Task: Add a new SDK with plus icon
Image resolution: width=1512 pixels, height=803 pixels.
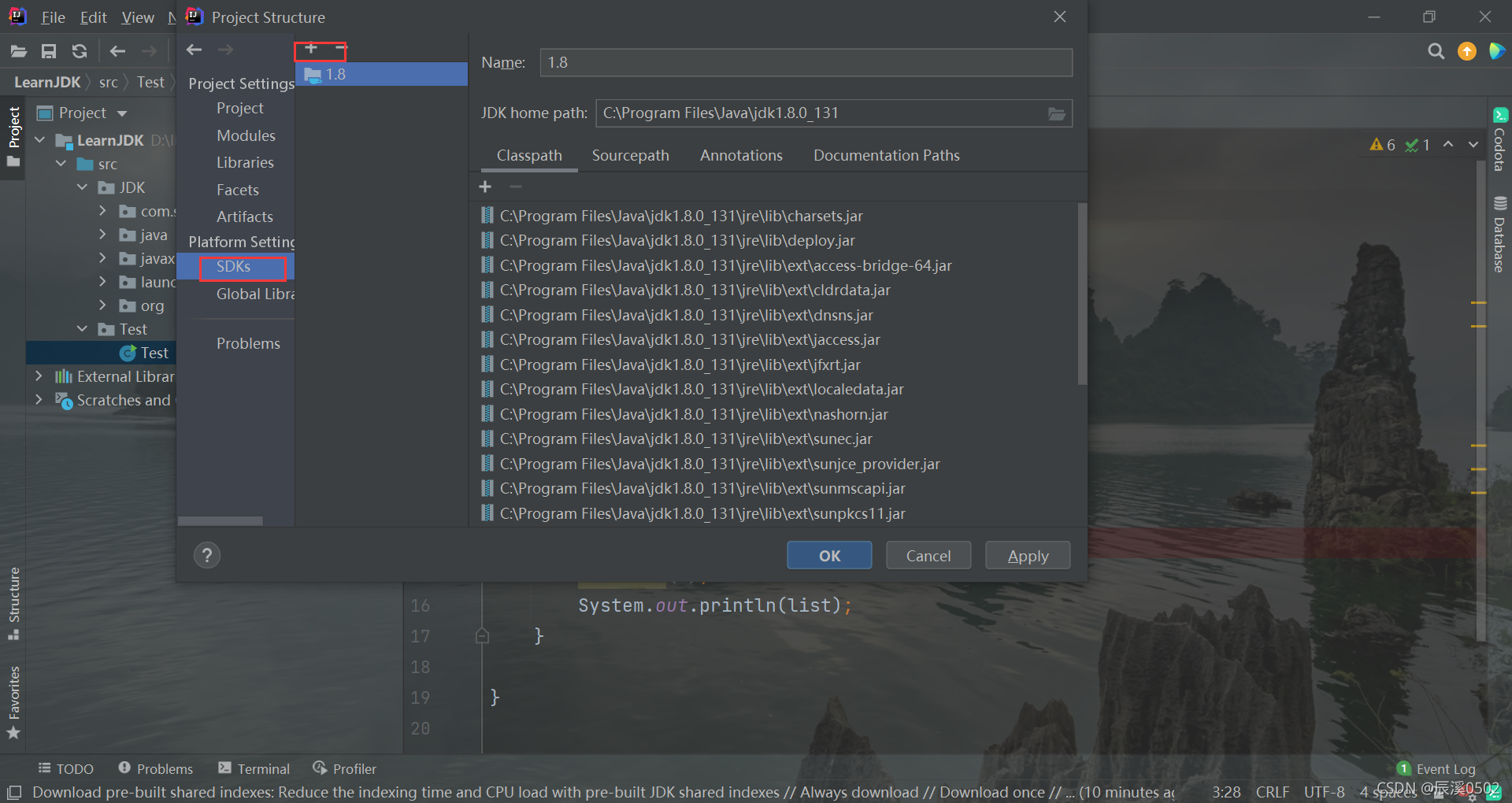Action: [311, 48]
